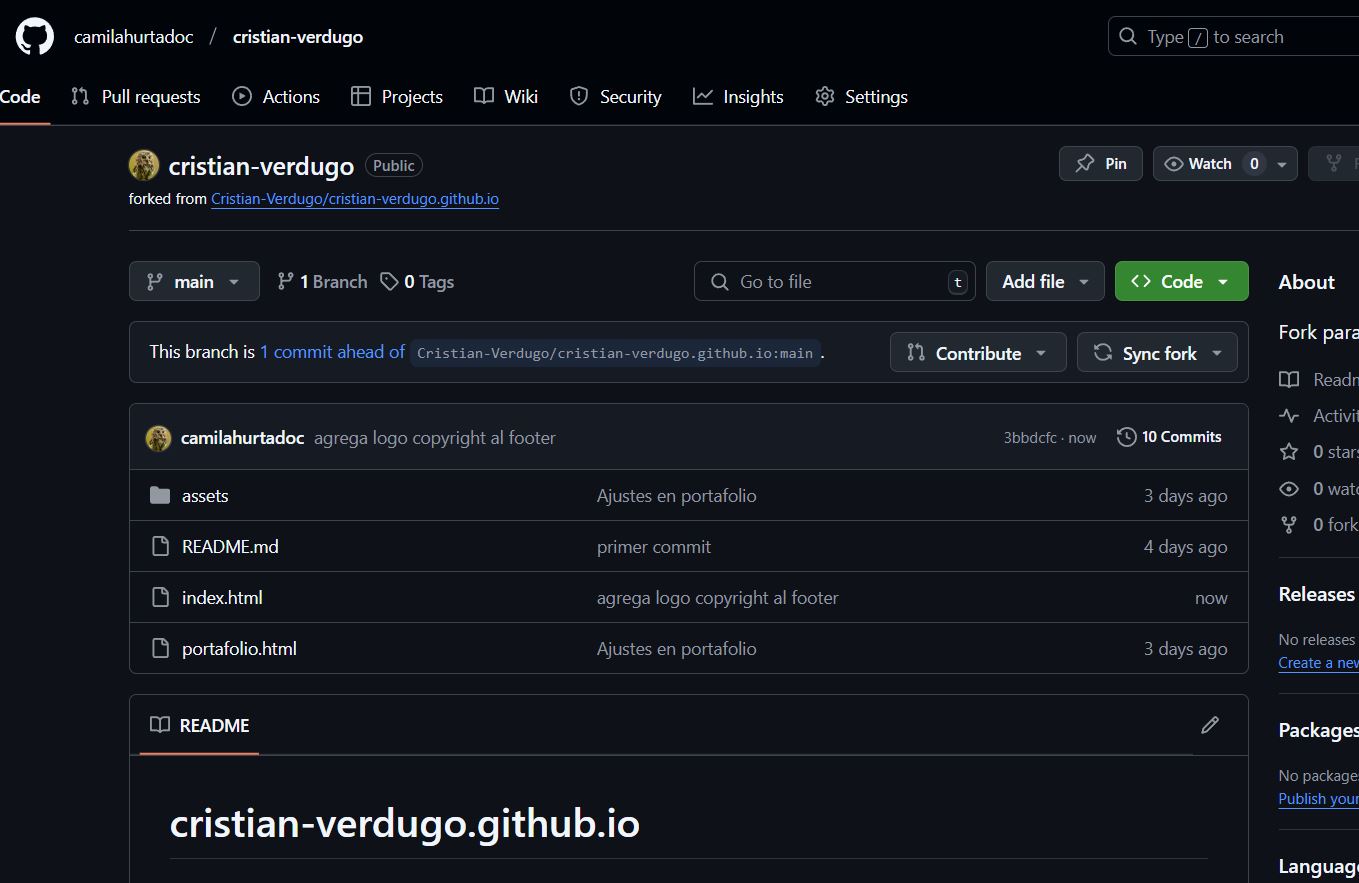
Task: Open the assets folder icon
Action: click(161, 495)
